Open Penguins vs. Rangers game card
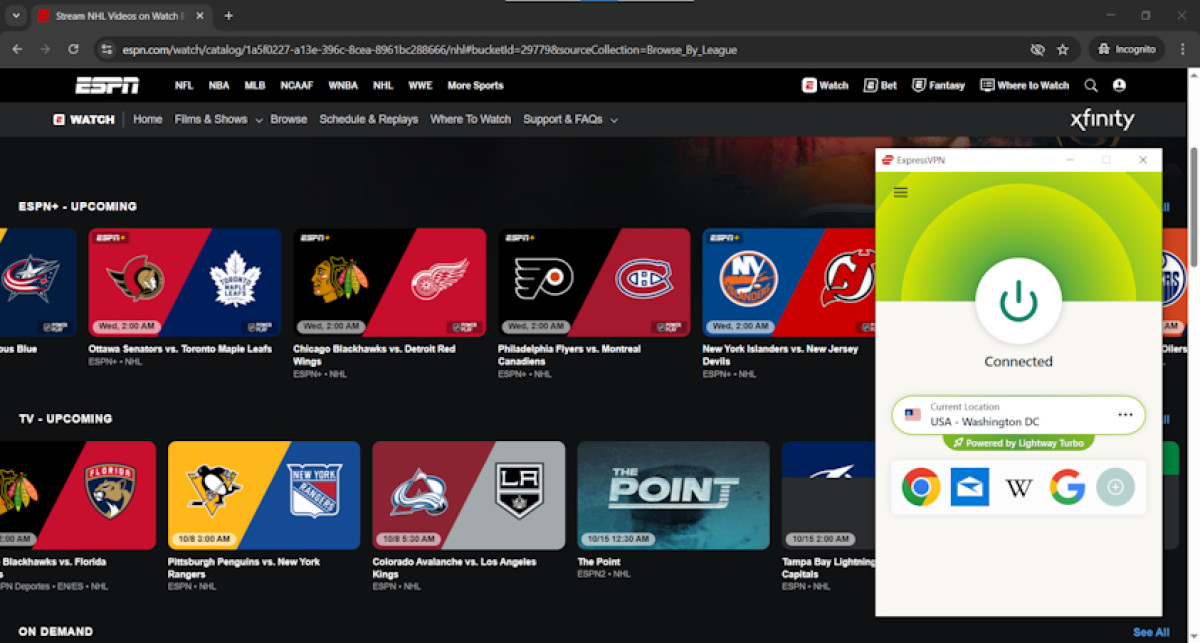This screenshot has height=643, width=1200. [x=264, y=495]
